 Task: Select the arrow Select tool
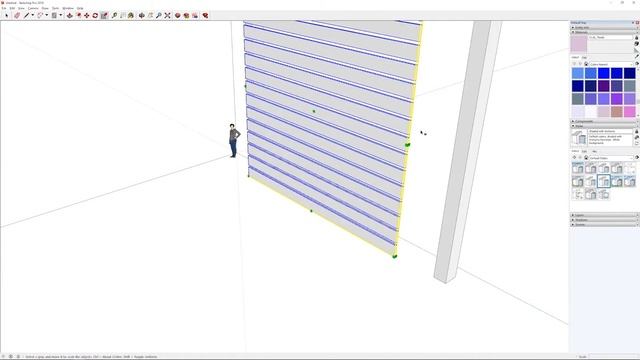click(6, 15)
